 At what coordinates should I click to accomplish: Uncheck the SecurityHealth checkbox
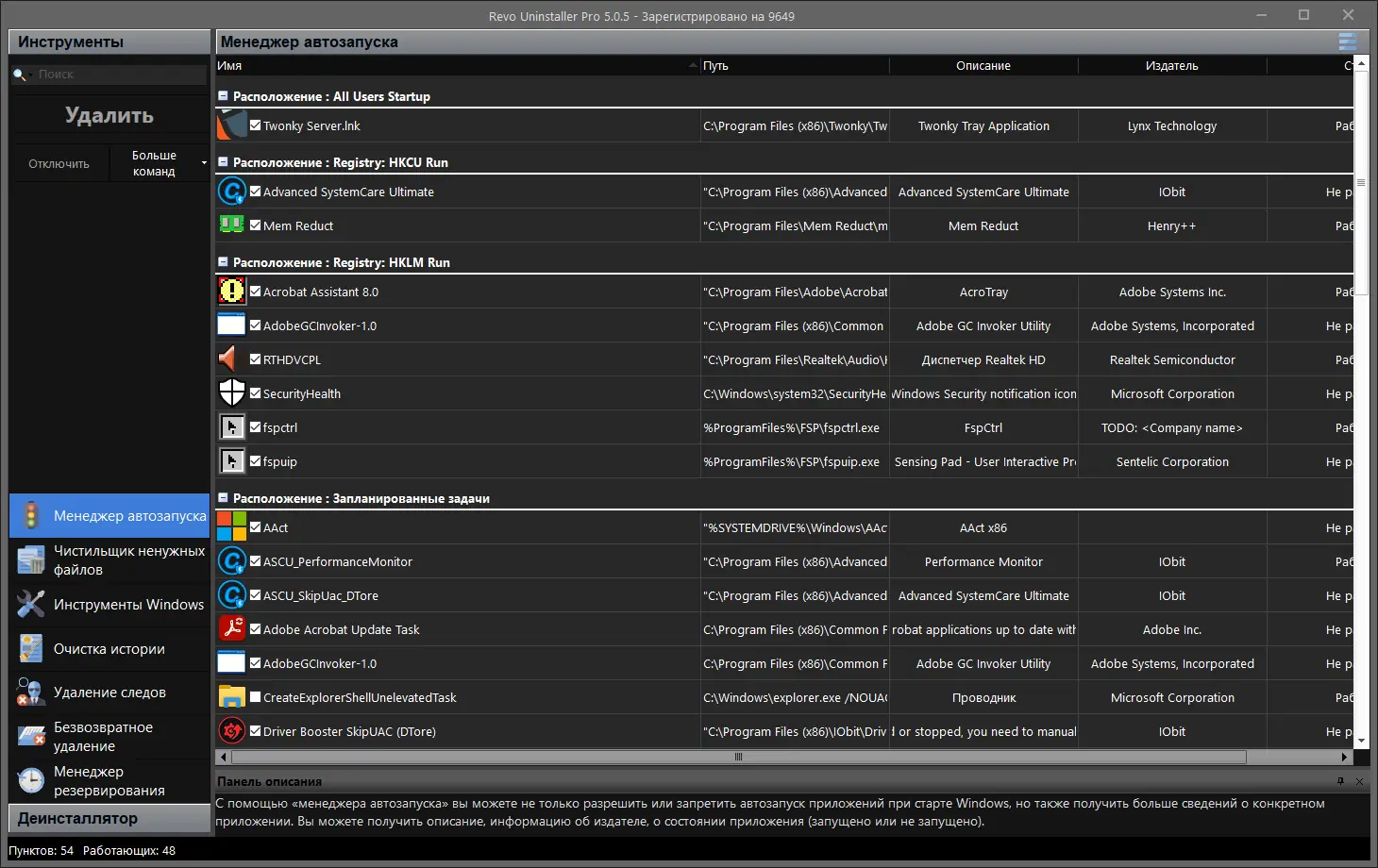point(255,392)
